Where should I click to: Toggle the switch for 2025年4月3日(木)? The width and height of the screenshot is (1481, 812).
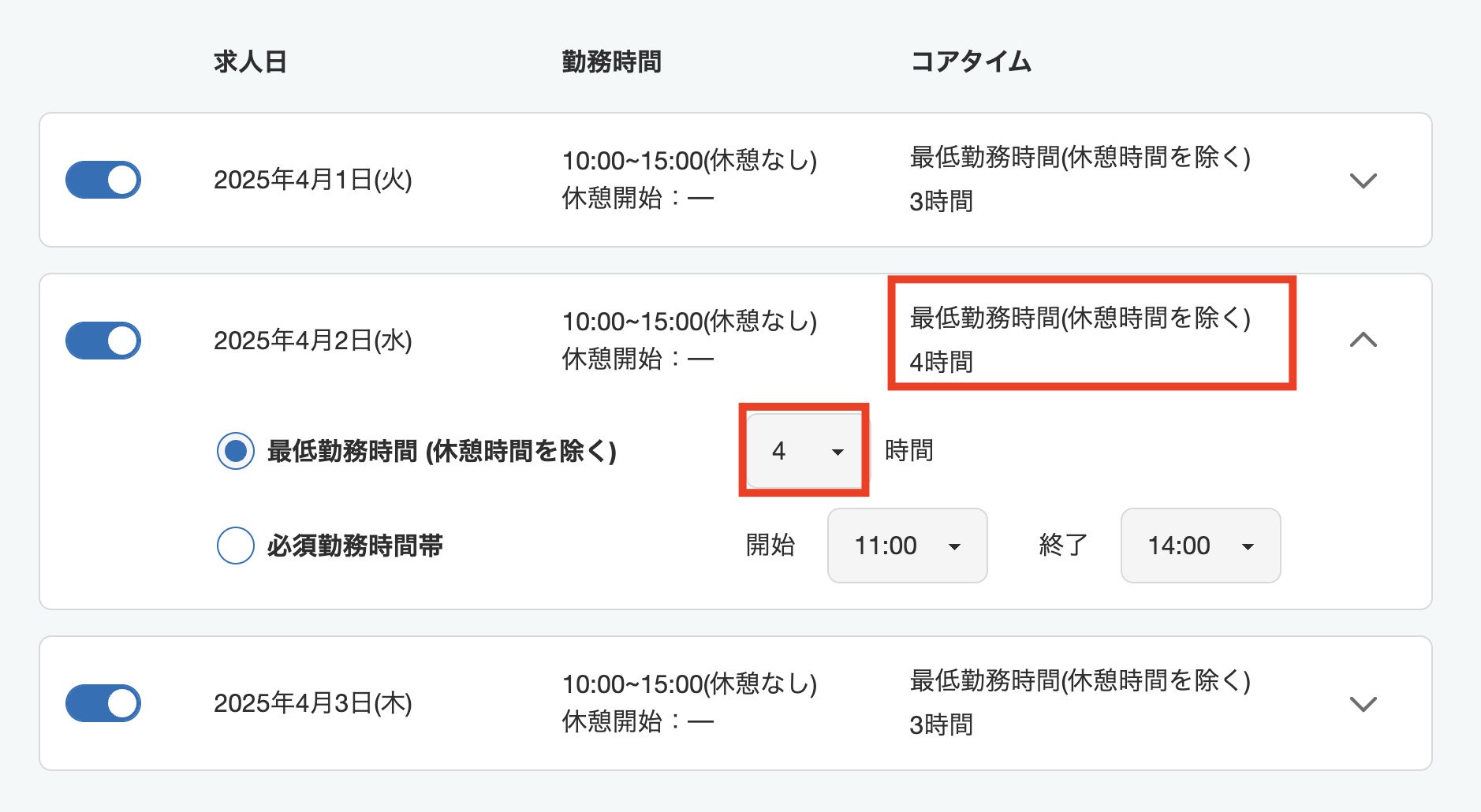click(103, 702)
